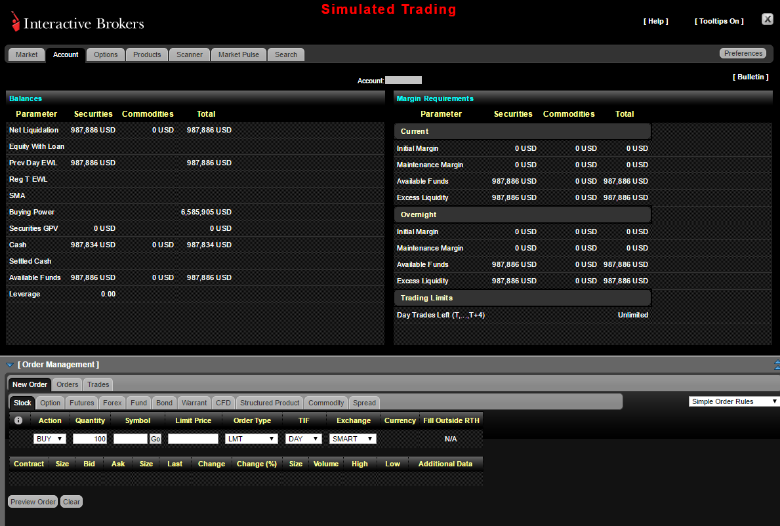Click the redacted Account number field
This screenshot has width=780, height=526.
(403, 80)
